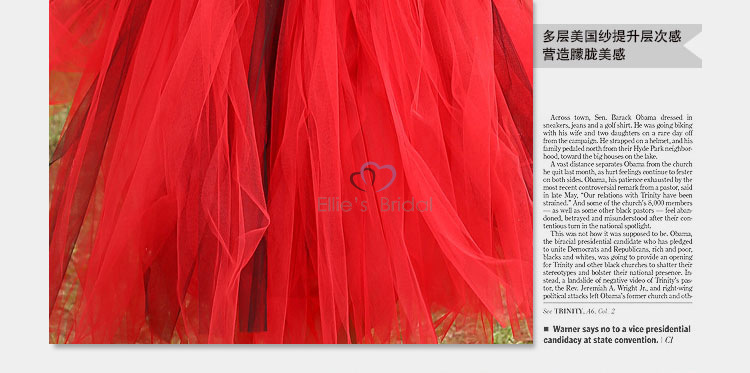Click paragraph beginning Across town, Sen. Barack
This screenshot has height=373, width=750.
click(x=618, y=137)
